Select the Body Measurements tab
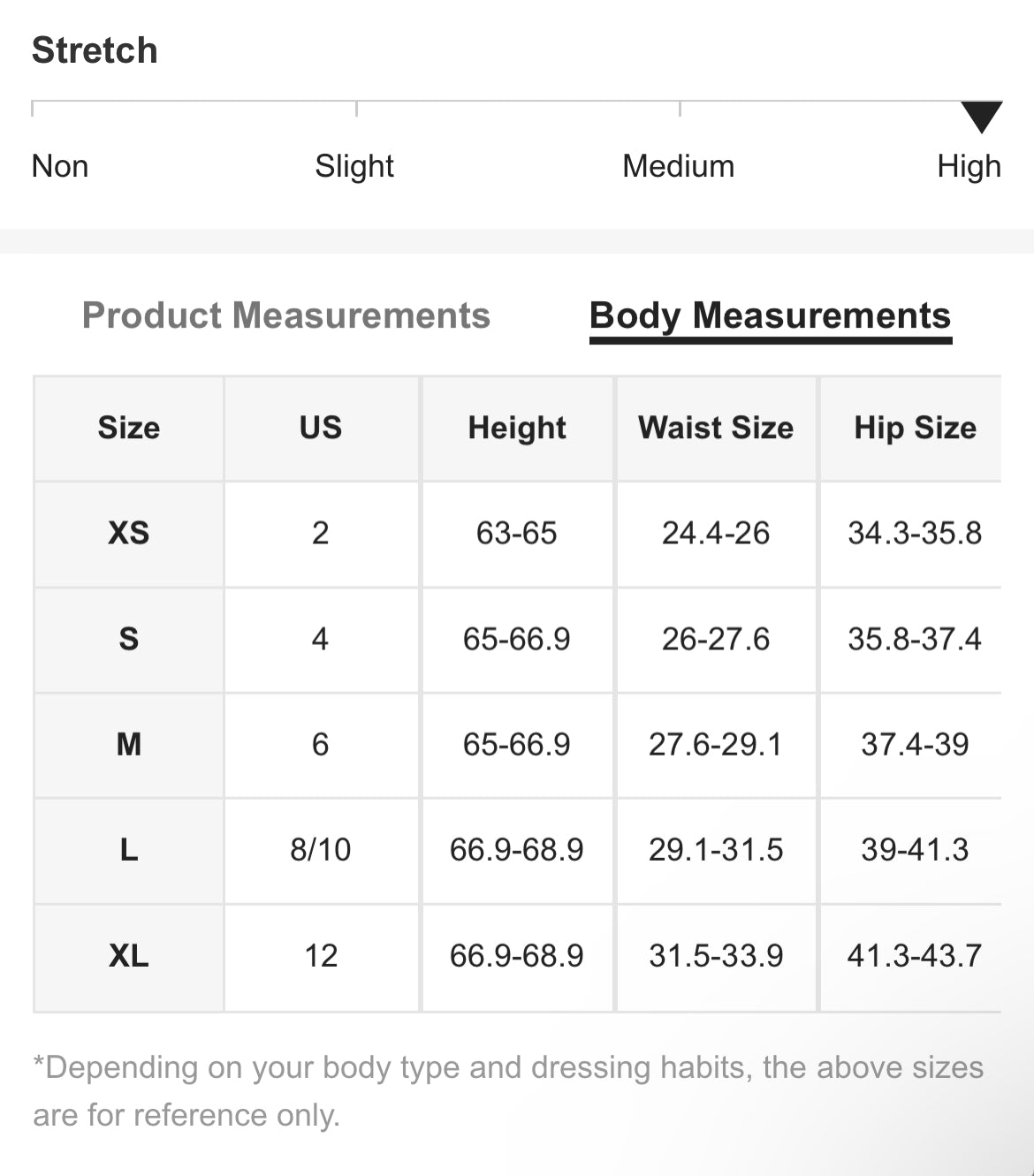 click(770, 315)
